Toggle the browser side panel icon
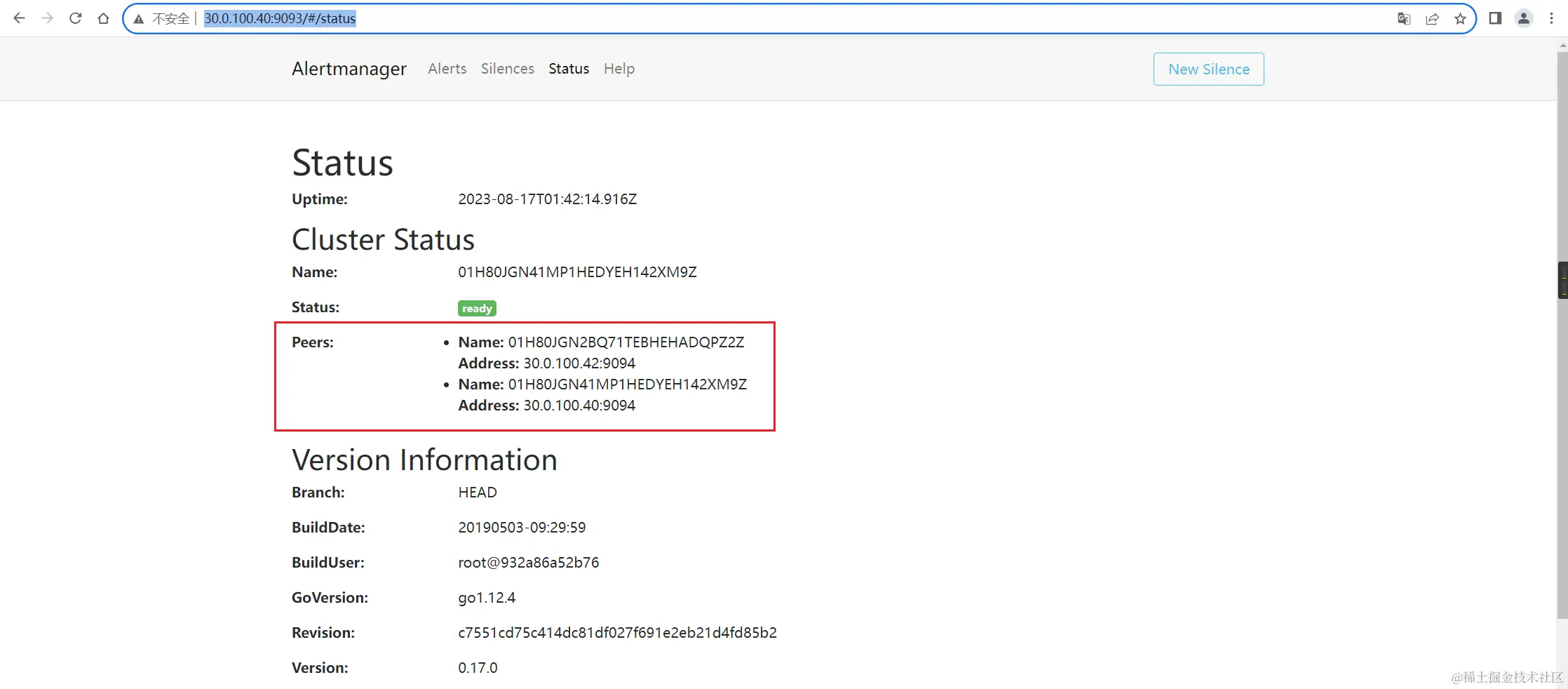This screenshot has height=689, width=1568. 1495,18
